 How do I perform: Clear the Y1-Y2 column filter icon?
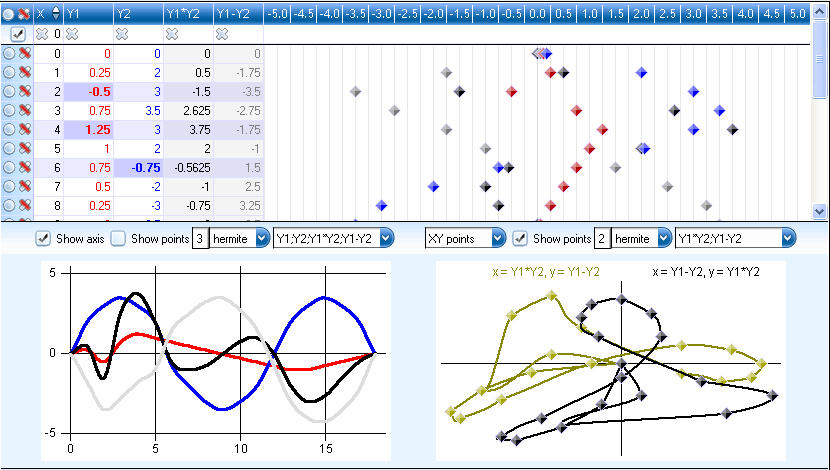[x=222, y=34]
